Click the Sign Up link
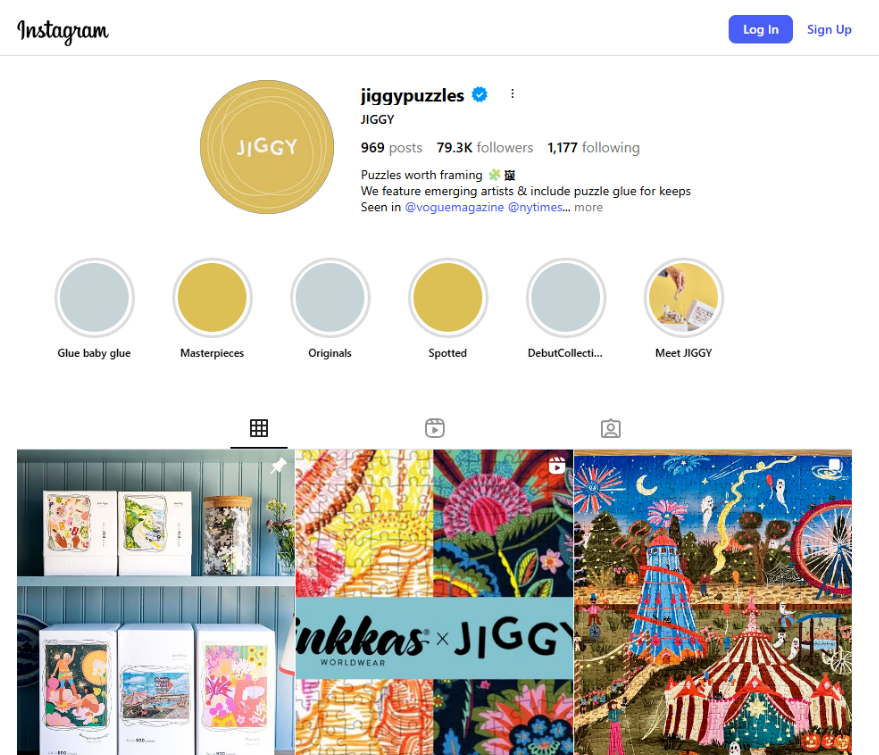 coord(829,29)
